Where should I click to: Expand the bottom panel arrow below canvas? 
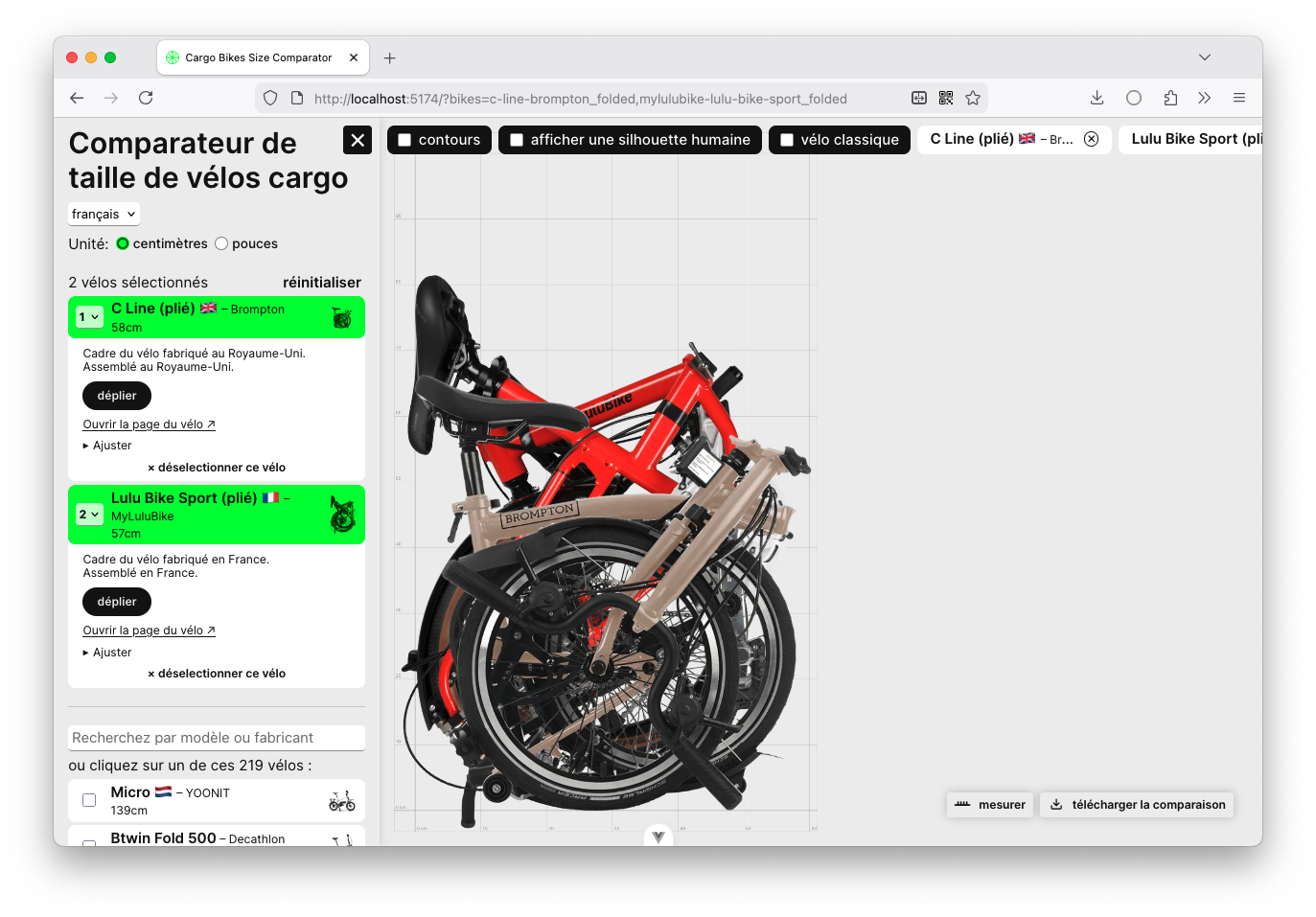658,837
